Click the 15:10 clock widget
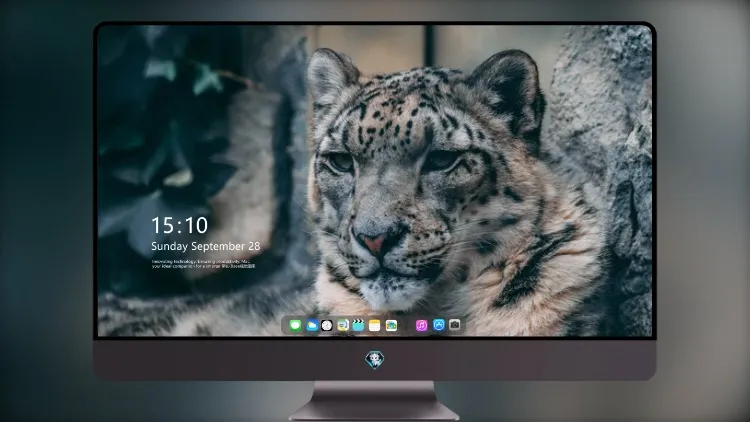The height and width of the screenshot is (422, 750). (x=180, y=225)
